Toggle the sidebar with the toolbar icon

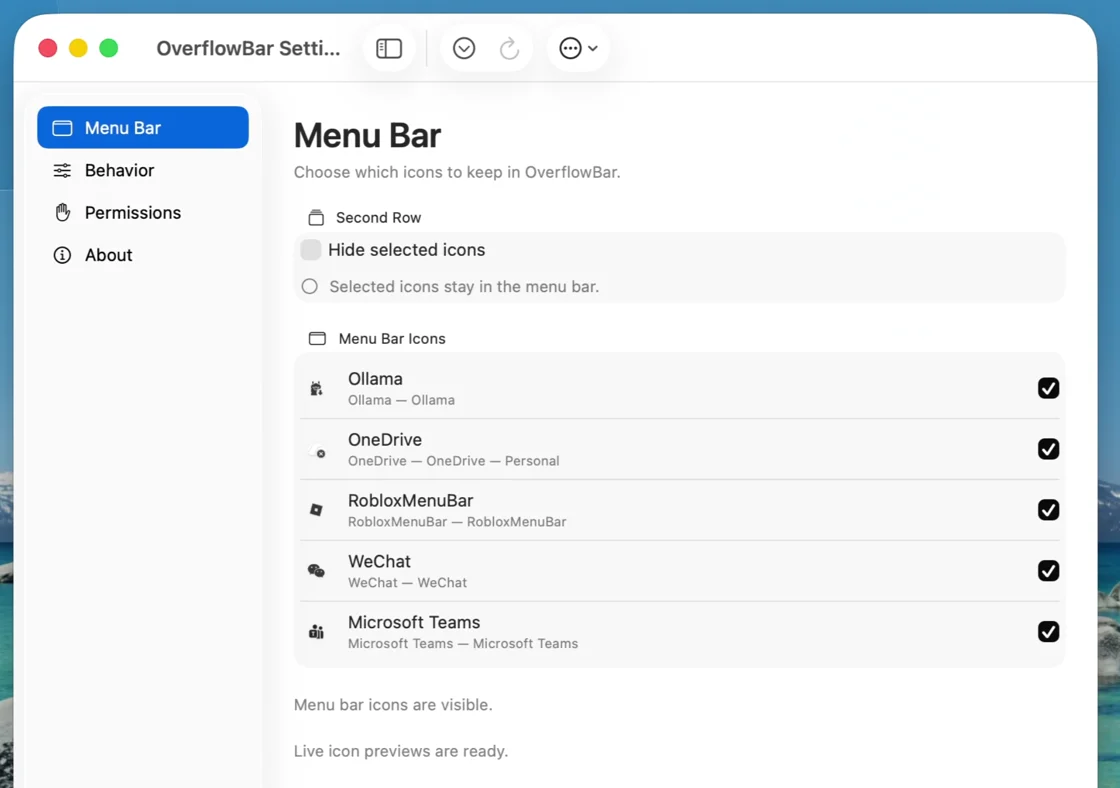point(389,49)
